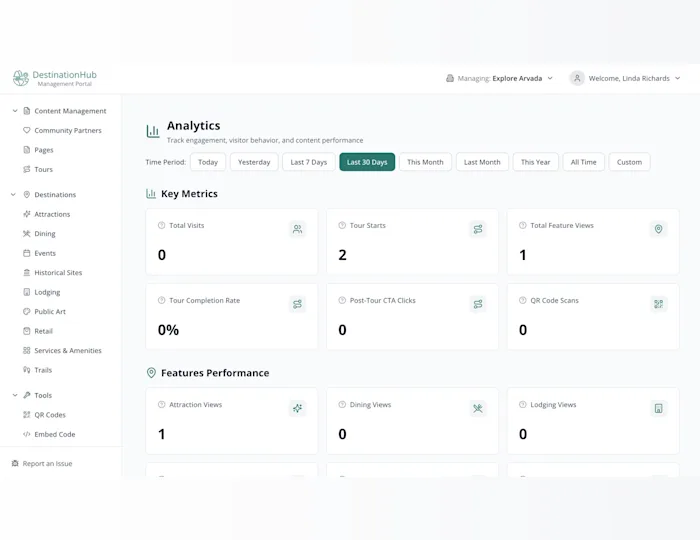Click the Tools wrench icon in sidebar

tap(27, 395)
